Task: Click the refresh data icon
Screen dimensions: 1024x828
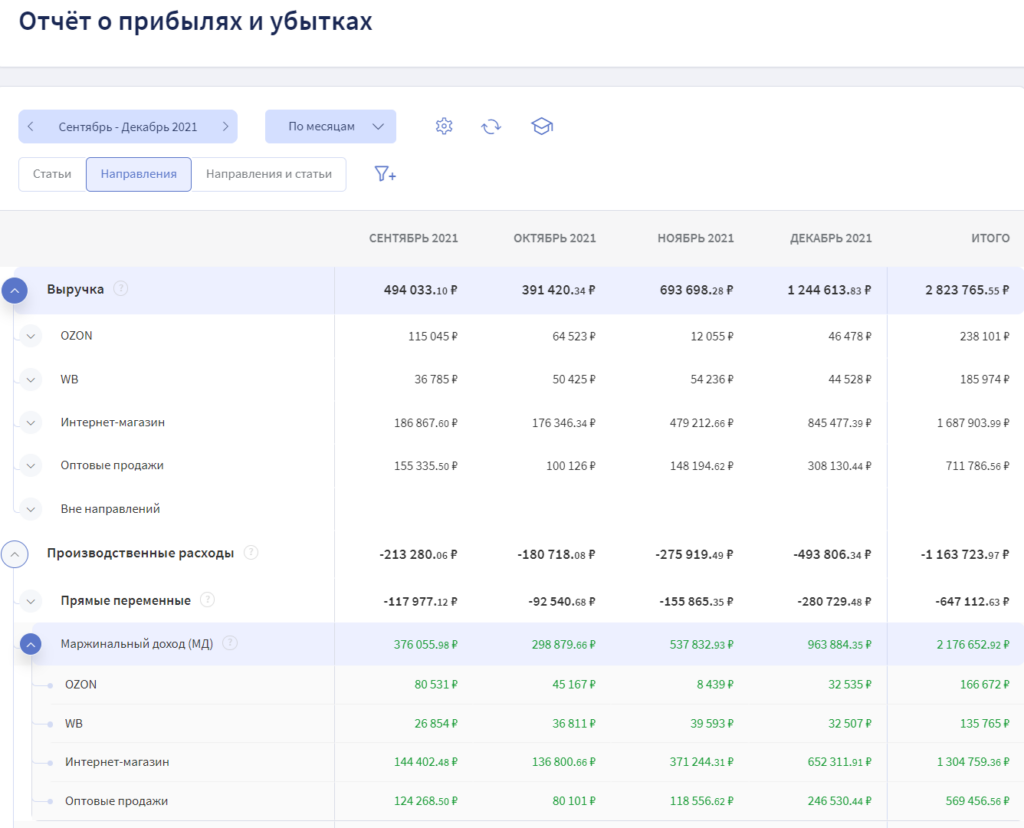Action: pyautogui.click(x=491, y=126)
